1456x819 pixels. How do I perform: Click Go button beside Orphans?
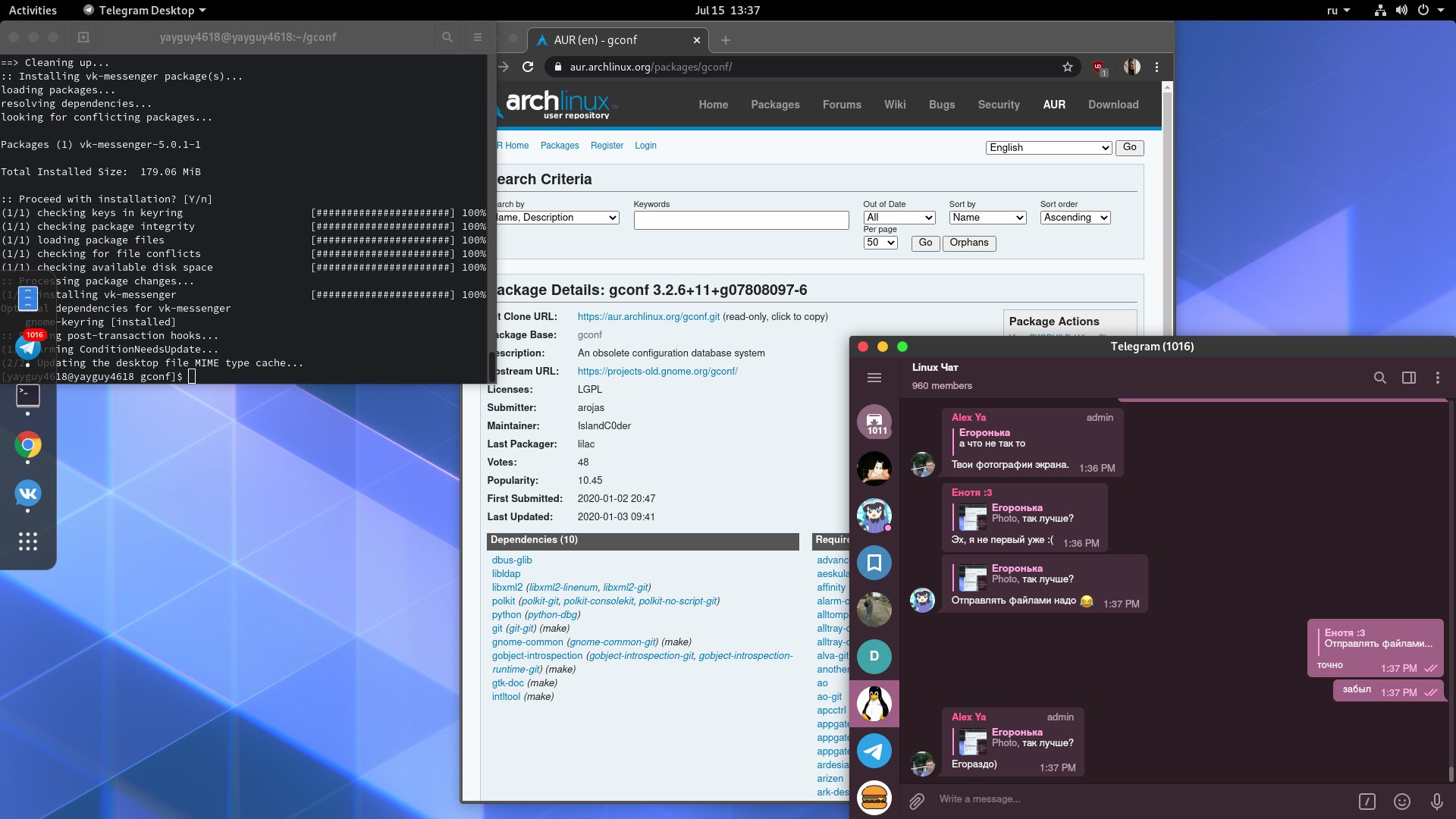[925, 243]
